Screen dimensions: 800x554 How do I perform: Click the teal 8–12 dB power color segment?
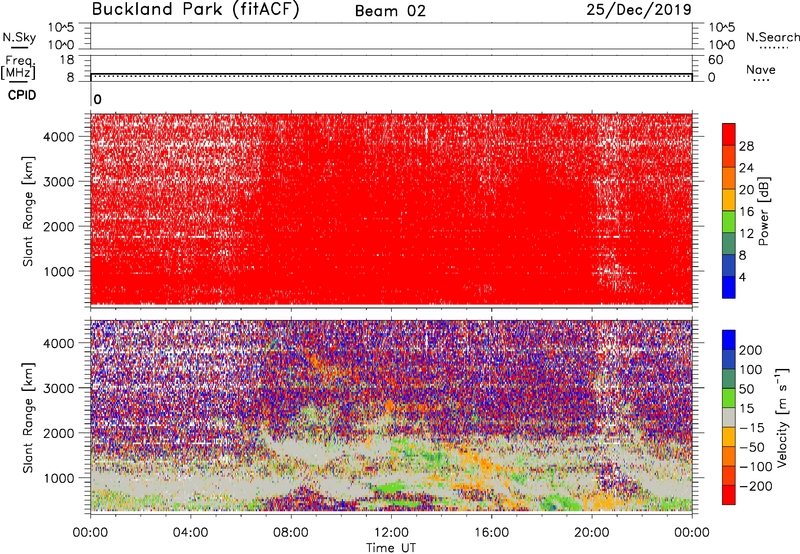coord(729,243)
